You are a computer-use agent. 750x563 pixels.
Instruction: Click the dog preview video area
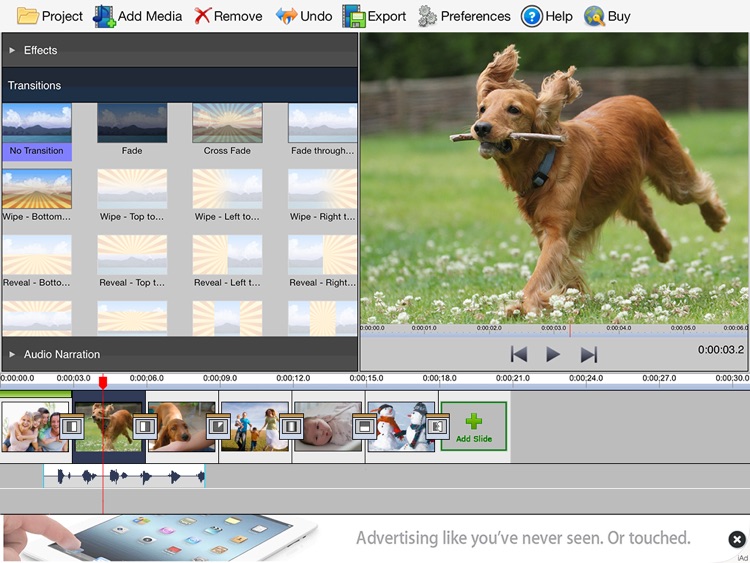[x=554, y=179]
